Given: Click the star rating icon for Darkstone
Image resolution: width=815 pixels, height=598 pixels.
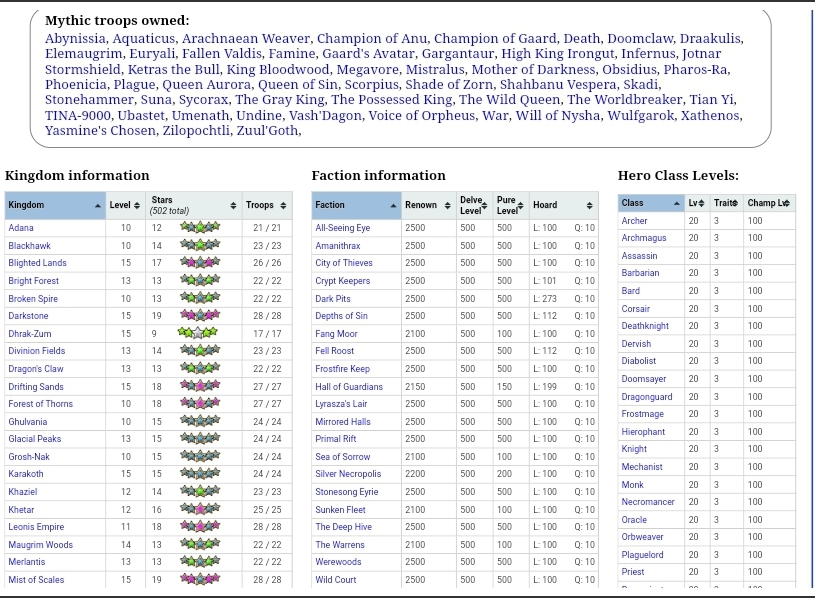Looking at the screenshot, I should pyautogui.click(x=200, y=315).
